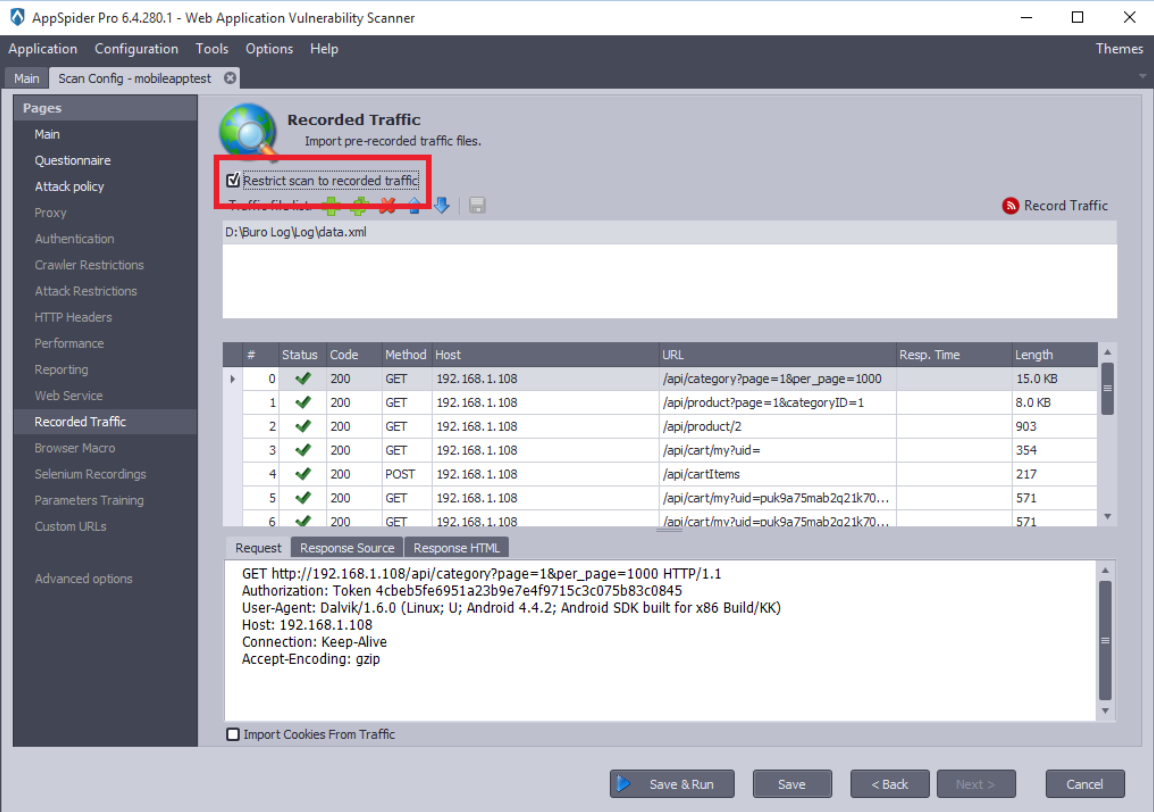Click the red Record Traffic icon
The width and height of the screenshot is (1154, 812).
[x=1010, y=206]
